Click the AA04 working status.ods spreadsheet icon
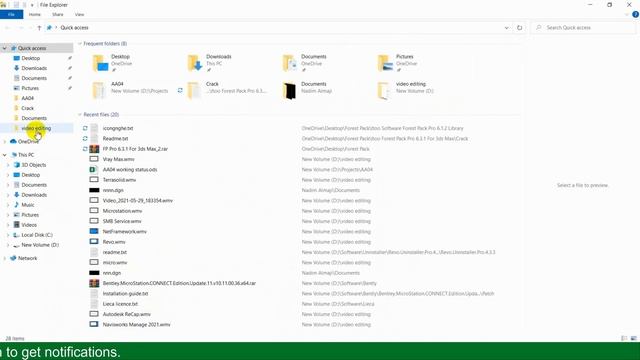 pyautogui.click(x=94, y=169)
